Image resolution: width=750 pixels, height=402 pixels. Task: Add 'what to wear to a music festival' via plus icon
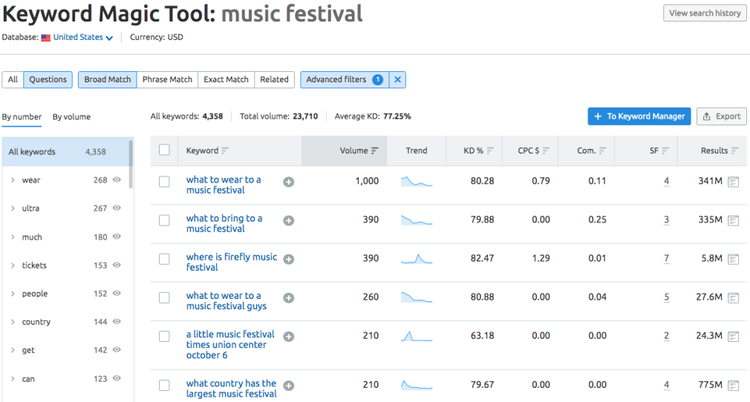(288, 182)
